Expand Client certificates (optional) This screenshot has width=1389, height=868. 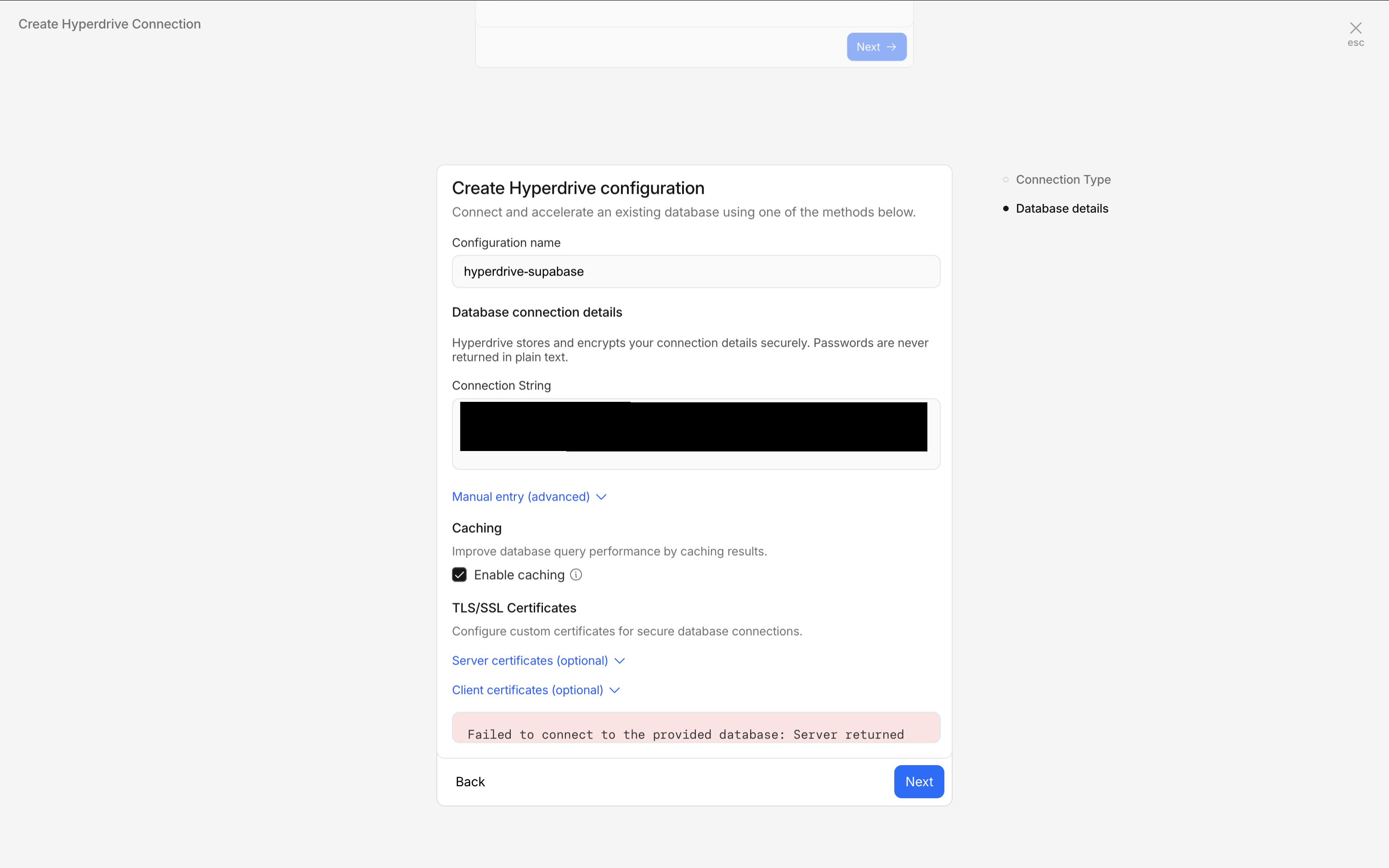pos(527,690)
